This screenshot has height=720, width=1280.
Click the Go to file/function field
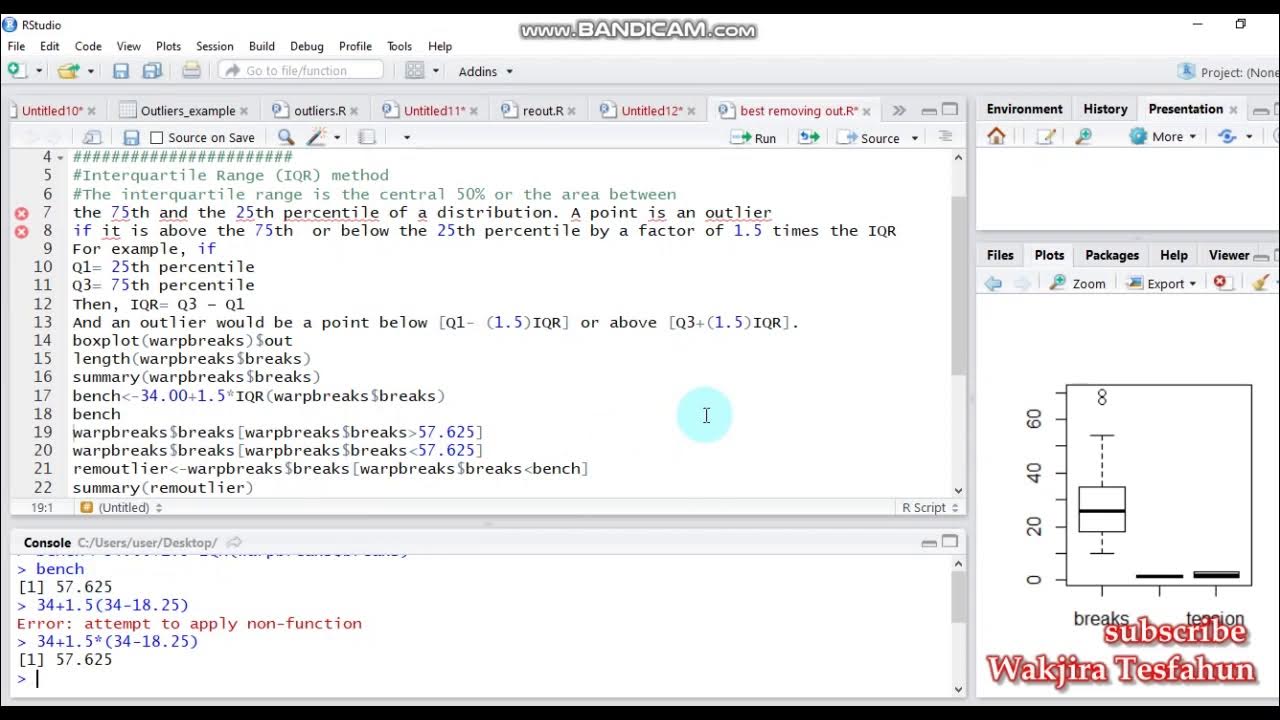(301, 71)
